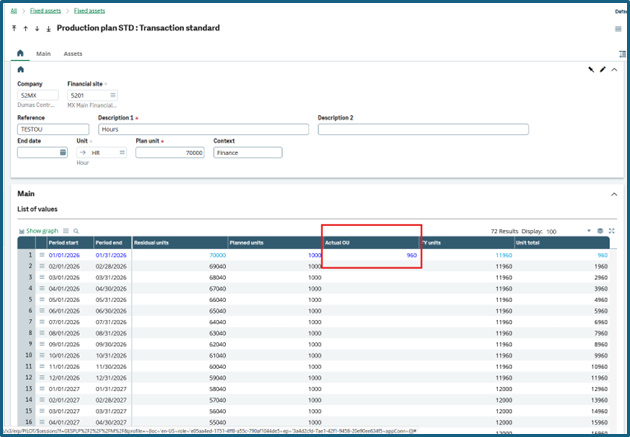
Task: Go to first record arrow icon
Action: pos(14,28)
